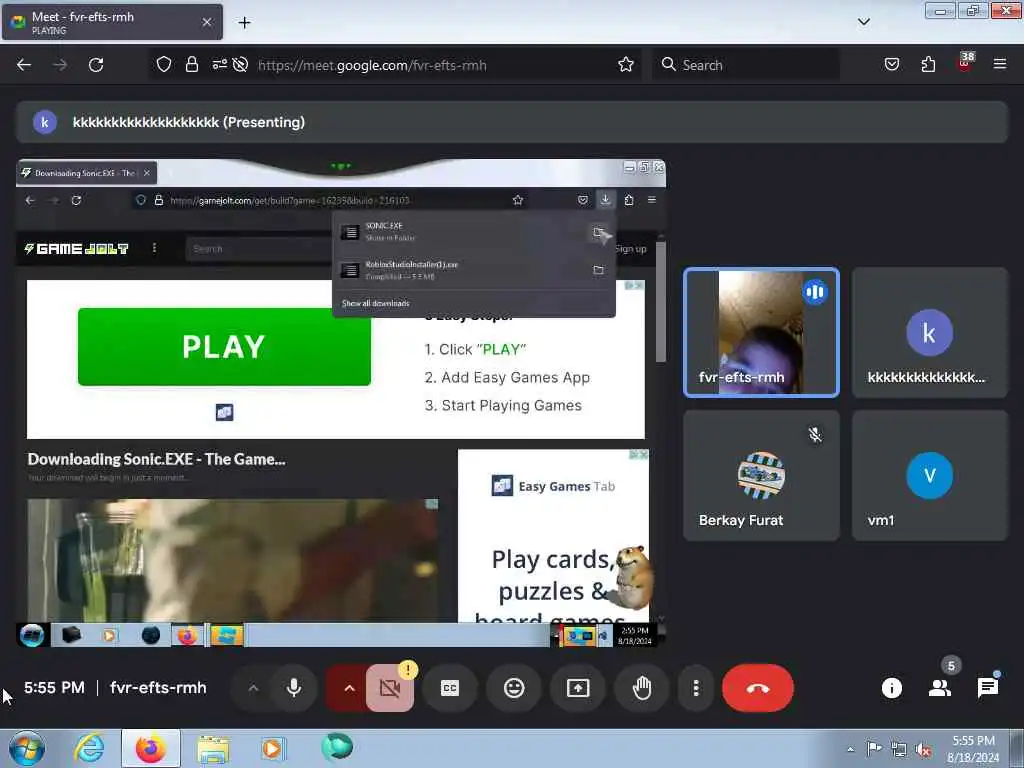Select the kkkkkkk participant tile

coord(930,332)
